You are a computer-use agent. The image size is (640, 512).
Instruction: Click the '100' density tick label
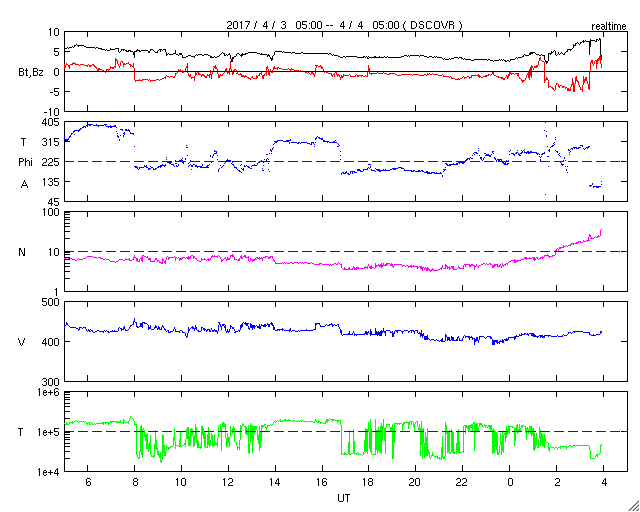pyautogui.click(x=52, y=212)
